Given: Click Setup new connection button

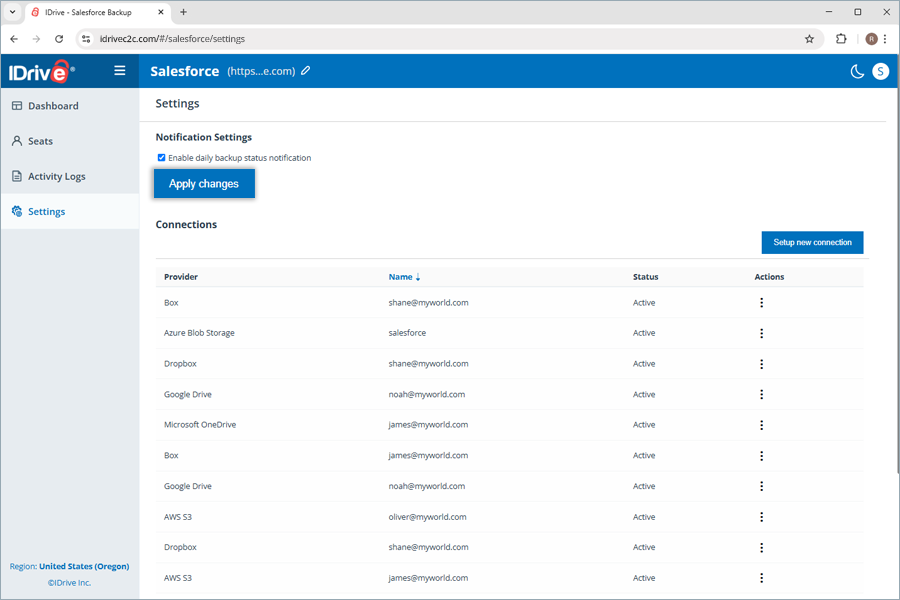Looking at the screenshot, I should pos(812,242).
